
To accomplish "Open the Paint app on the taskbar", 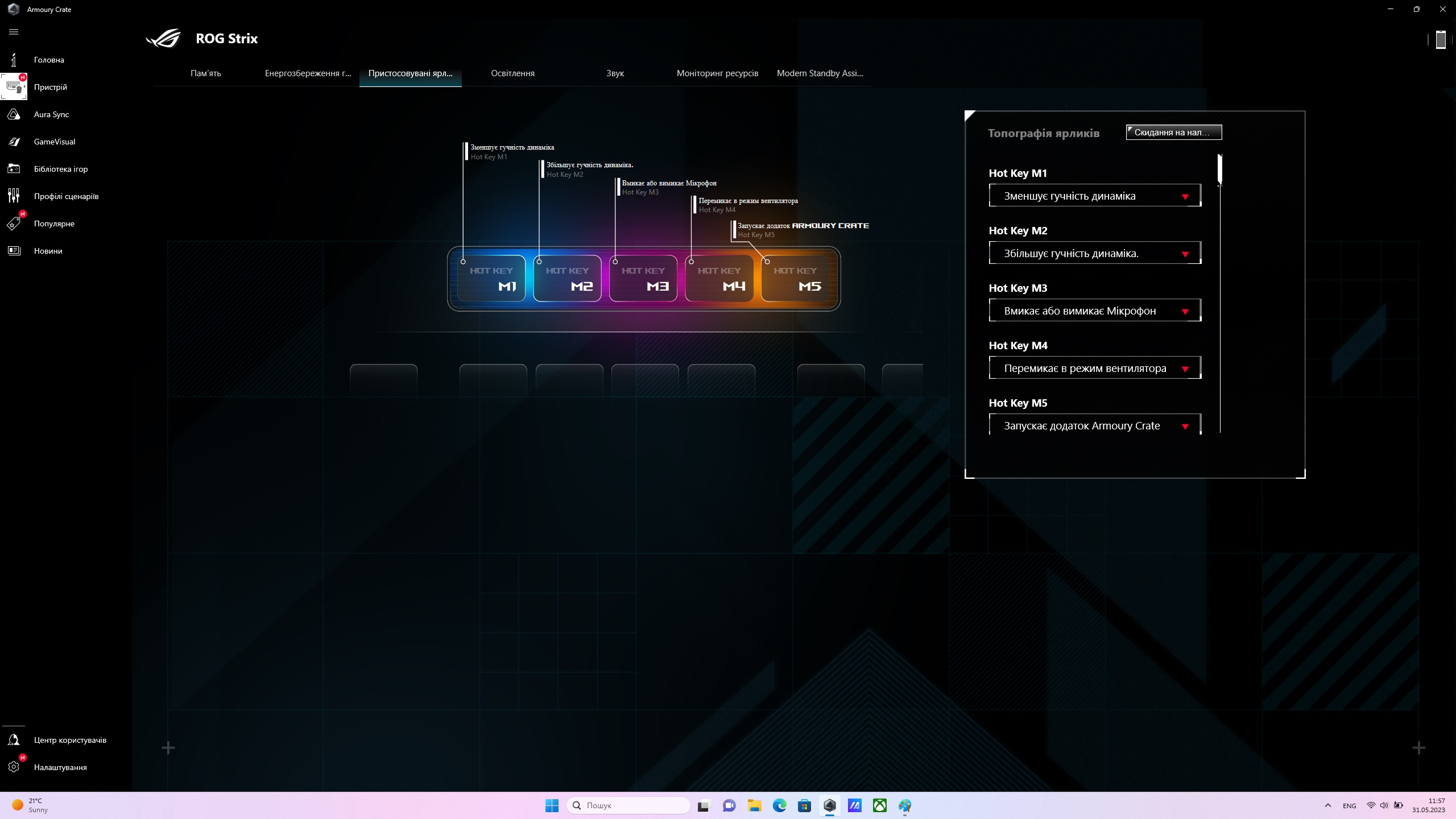I will (x=904, y=805).
